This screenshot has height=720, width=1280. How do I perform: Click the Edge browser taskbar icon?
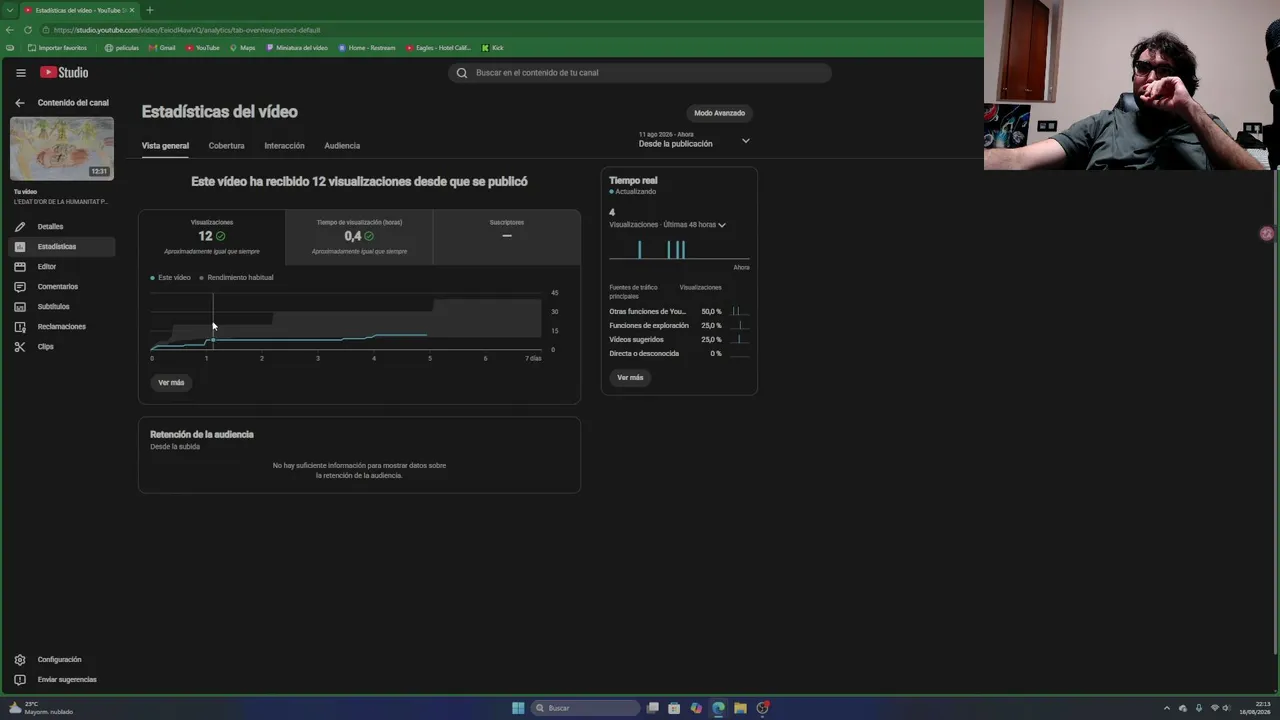(x=718, y=708)
